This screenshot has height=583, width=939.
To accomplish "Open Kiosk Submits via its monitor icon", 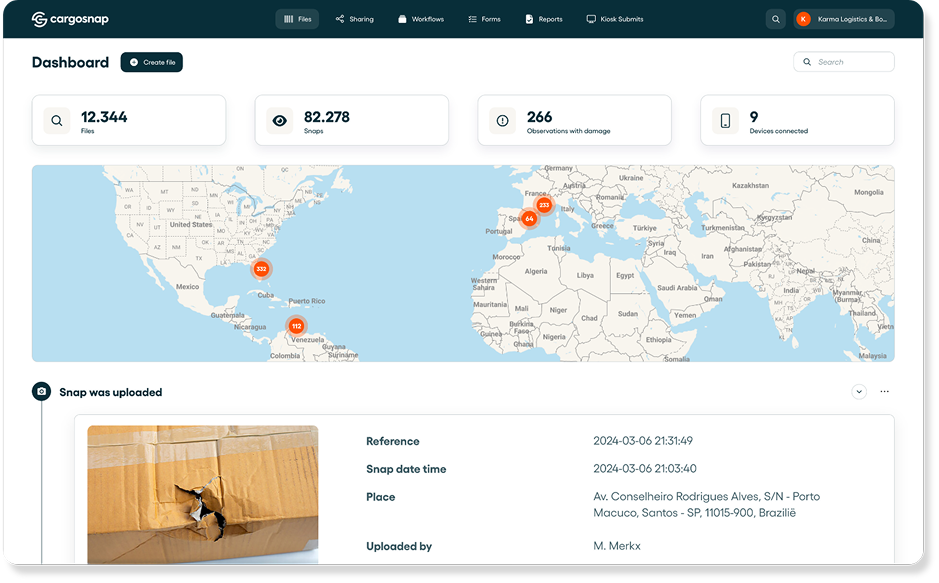I will tap(590, 18).
